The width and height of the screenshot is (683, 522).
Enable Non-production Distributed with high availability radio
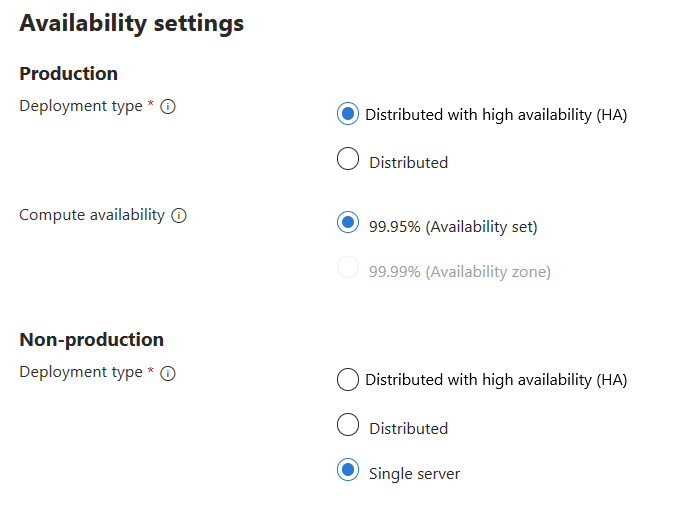click(348, 380)
